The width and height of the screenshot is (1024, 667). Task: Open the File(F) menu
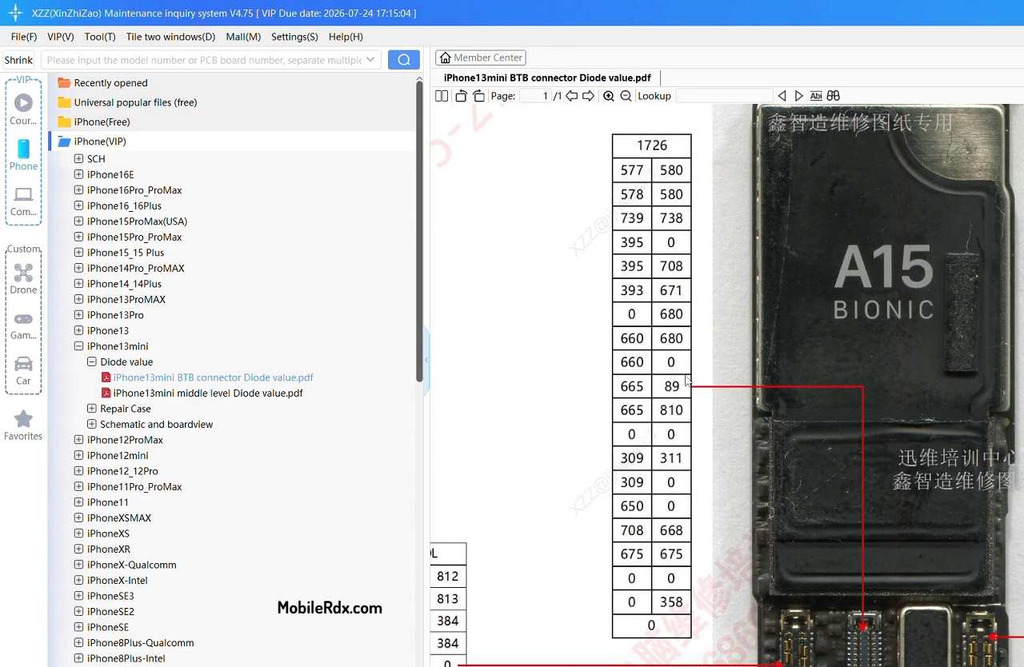24,37
